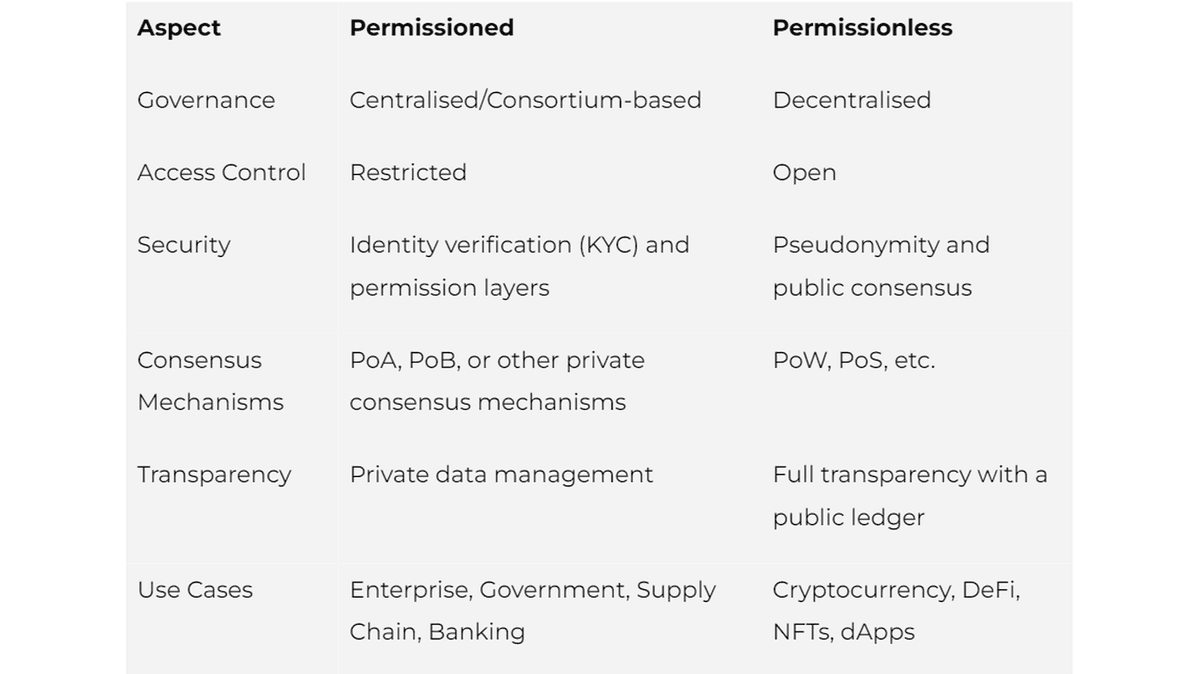
Task: Click the PoW, PoS, etc. cell
Action: coord(854,360)
